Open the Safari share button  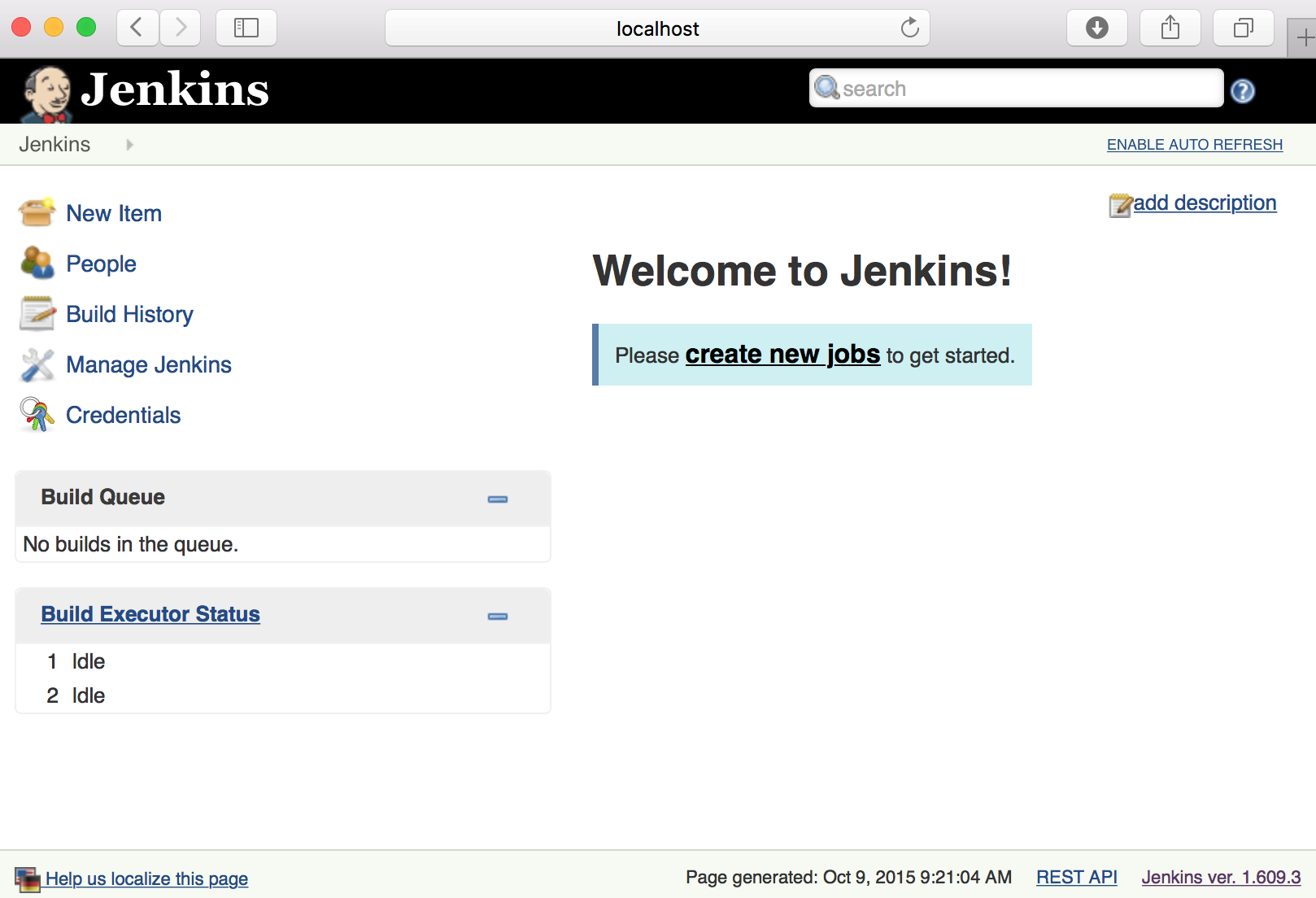pos(1170,28)
